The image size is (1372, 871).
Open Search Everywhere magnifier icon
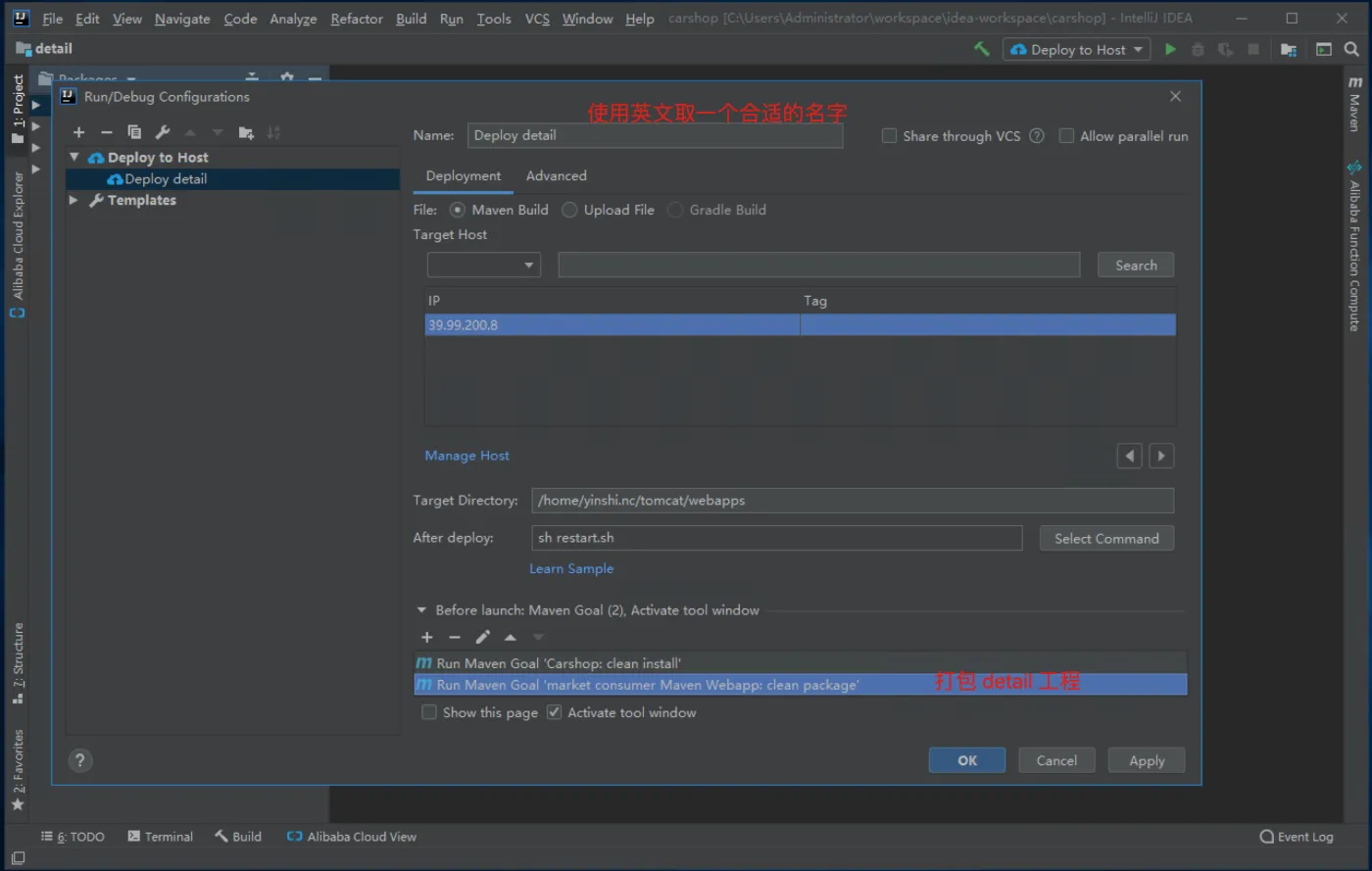point(1351,49)
